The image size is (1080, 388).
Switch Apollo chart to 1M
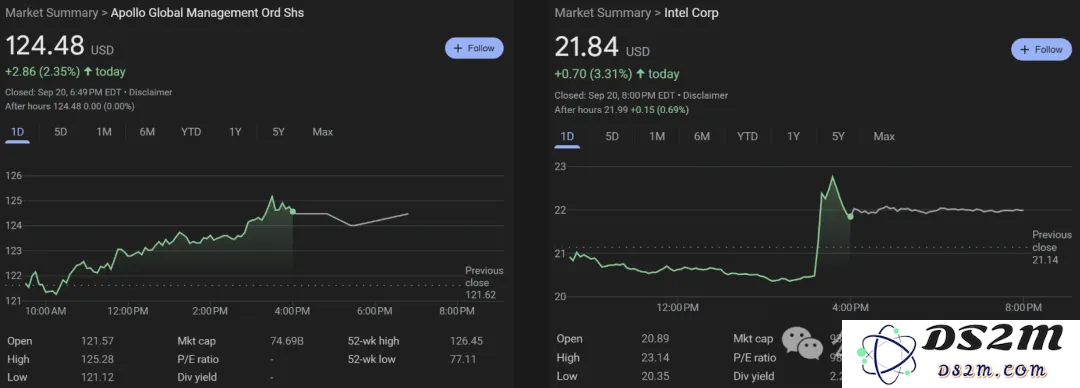click(x=104, y=132)
